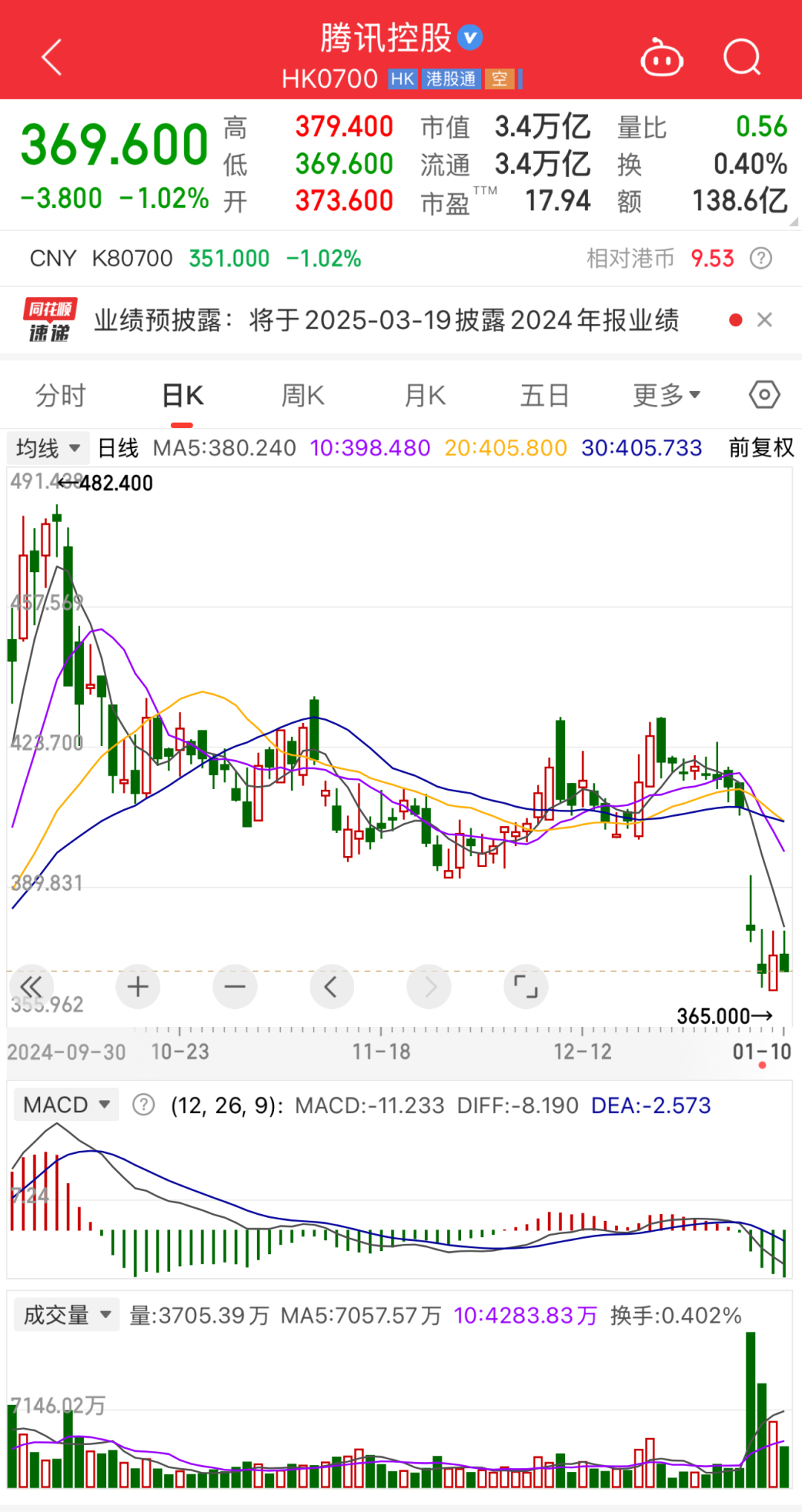Expand chart to fullscreen
Image resolution: width=802 pixels, height=1512 pixels.
[x=526, y=987]
